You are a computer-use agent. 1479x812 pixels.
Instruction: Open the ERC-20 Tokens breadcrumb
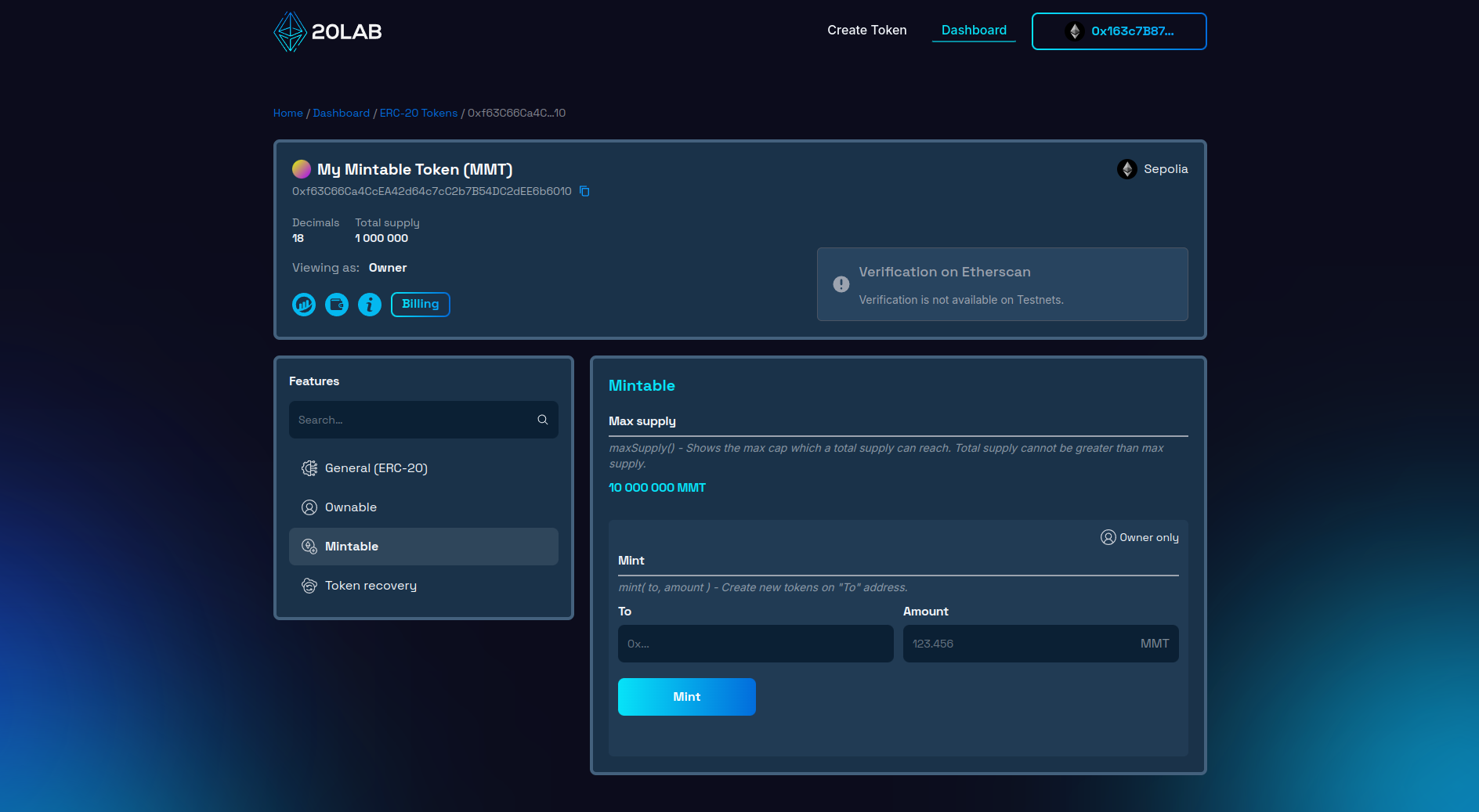[418, 113]
